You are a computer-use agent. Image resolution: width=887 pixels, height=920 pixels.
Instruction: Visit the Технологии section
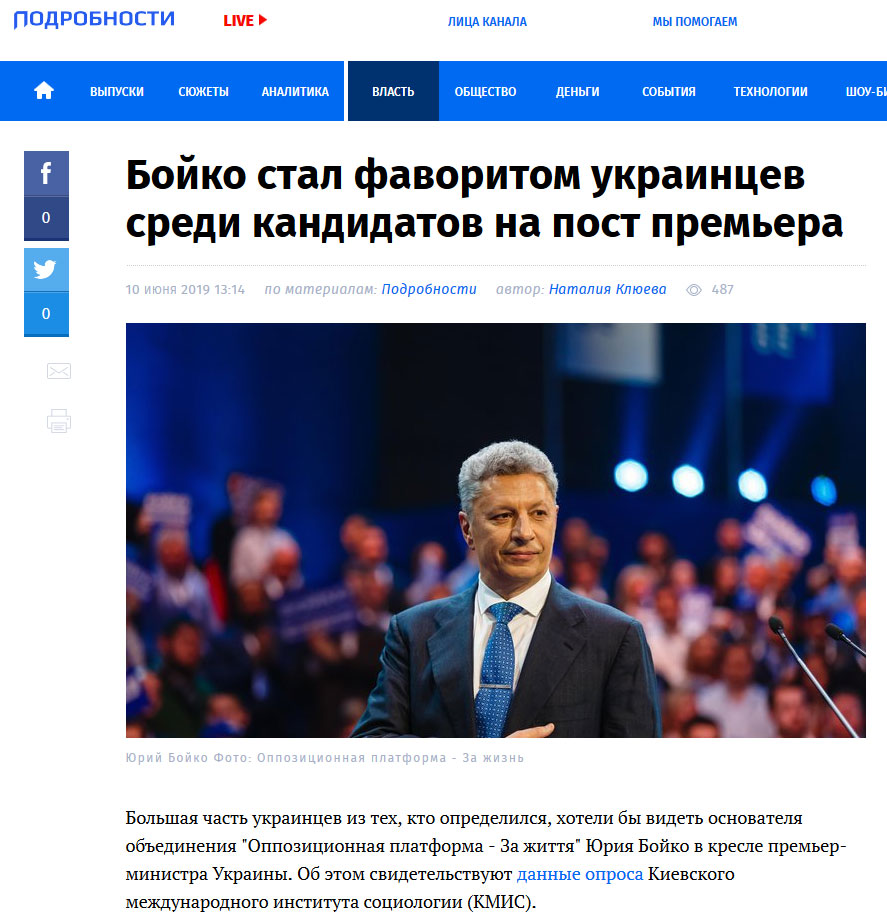(x=770, y=92)
